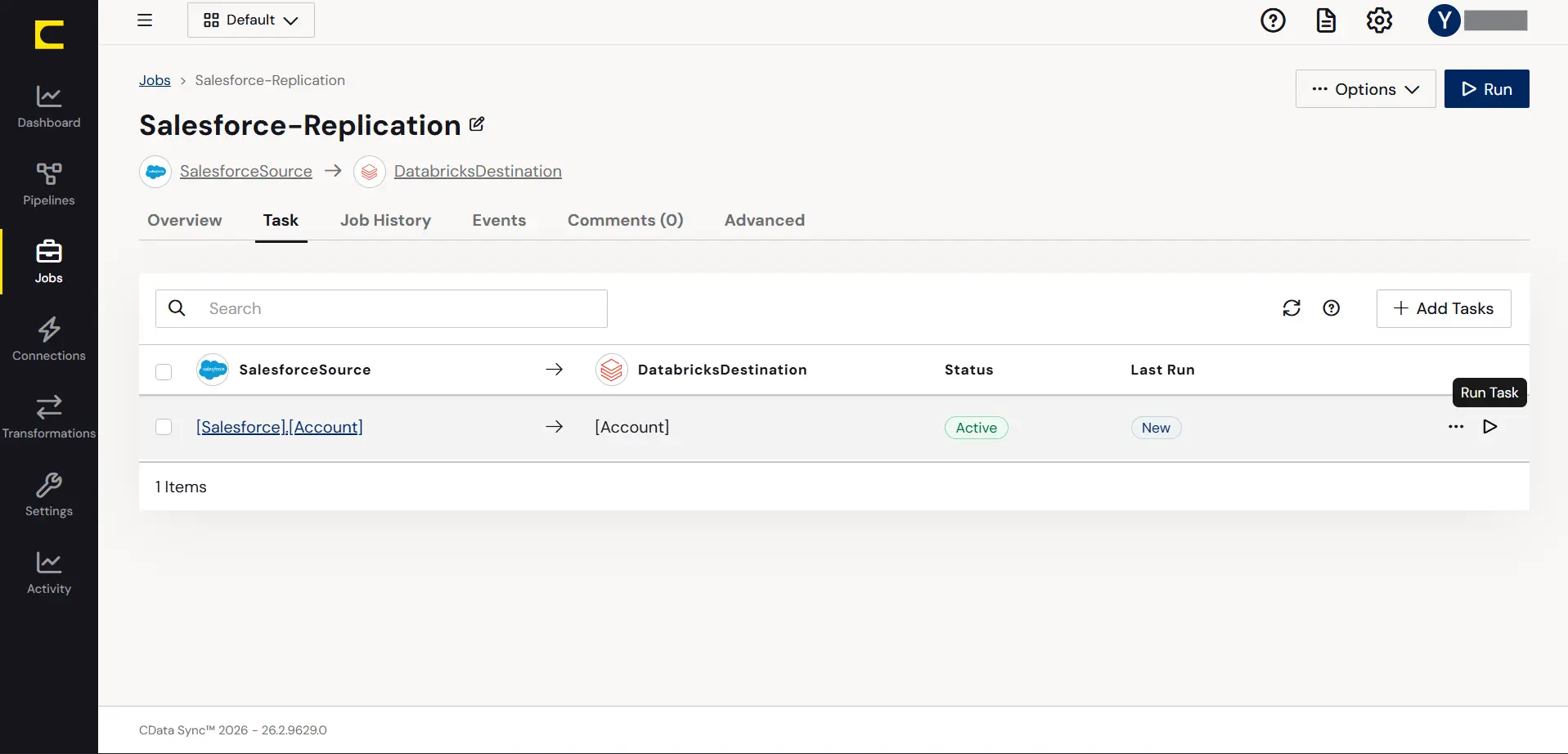Click the Salesforce source logo icon under the job title
1568x754 pixels.
[x=155, y=172]
